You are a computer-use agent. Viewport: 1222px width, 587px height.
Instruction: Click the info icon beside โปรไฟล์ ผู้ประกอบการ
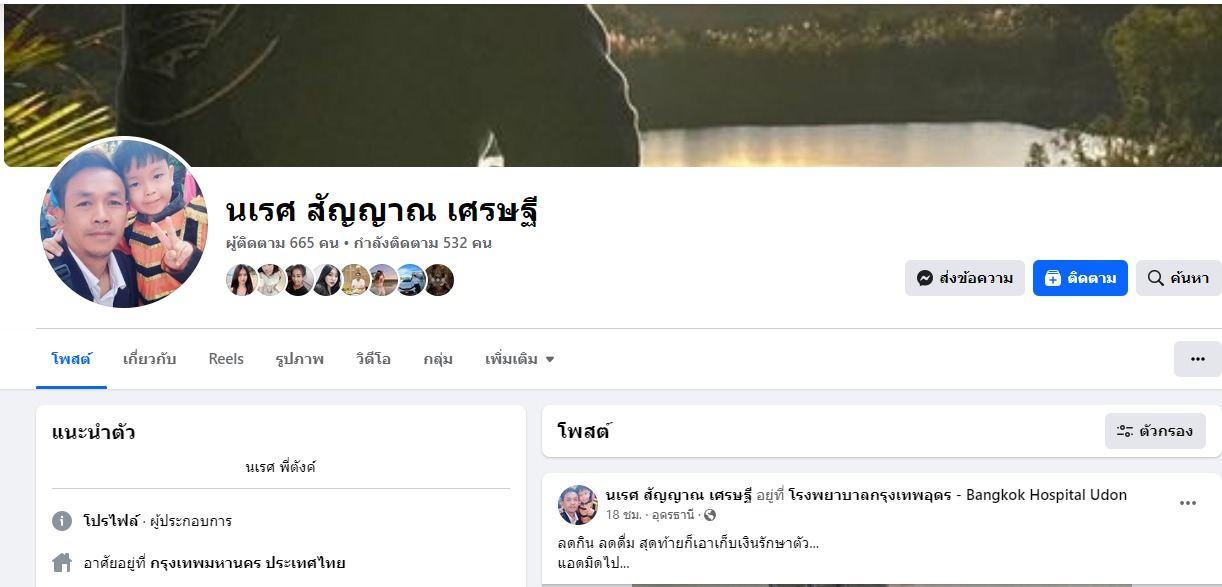coord(62,521)
